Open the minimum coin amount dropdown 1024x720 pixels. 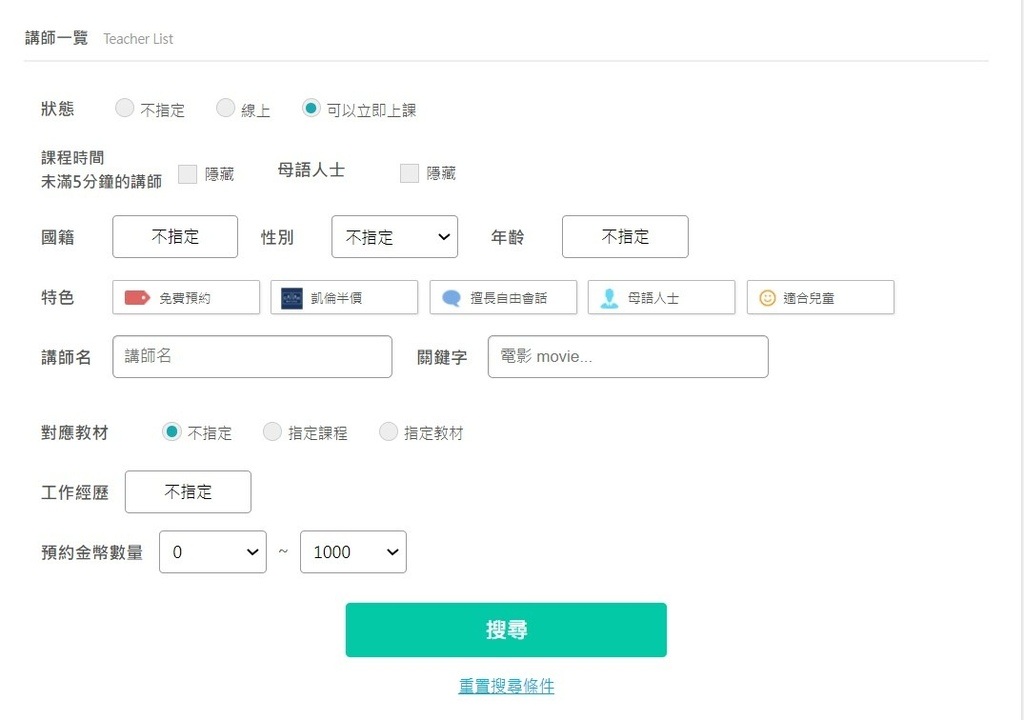pyautogui.click(x=213, y=552)
